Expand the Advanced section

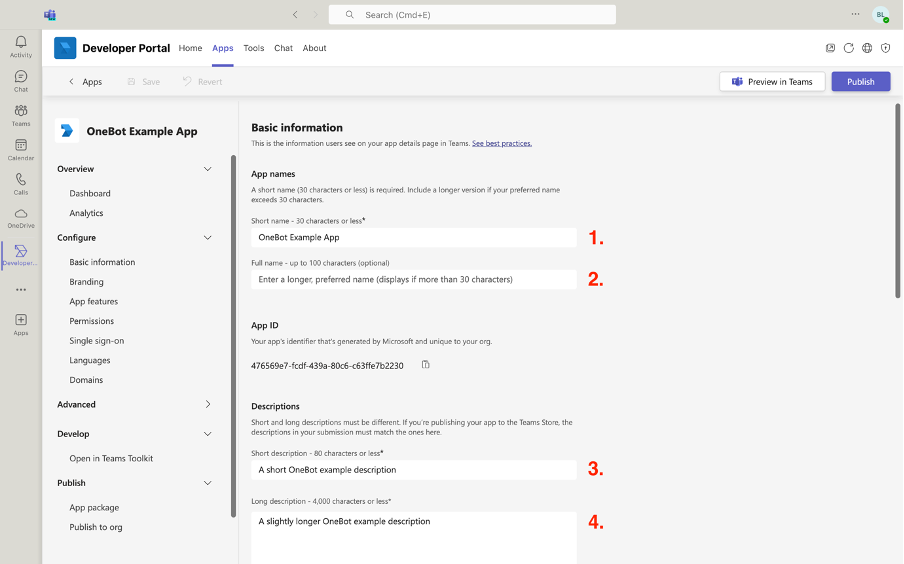(x=208, y=404)
